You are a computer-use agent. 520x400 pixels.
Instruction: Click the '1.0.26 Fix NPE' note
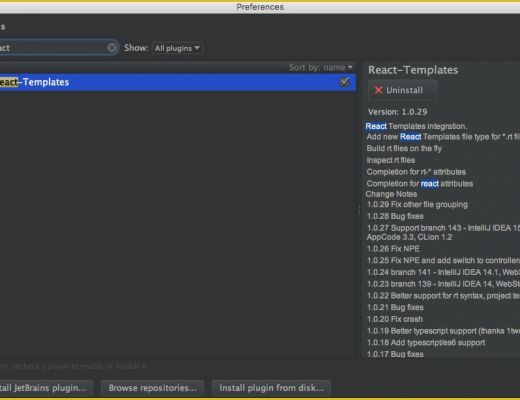pos(393,249)
